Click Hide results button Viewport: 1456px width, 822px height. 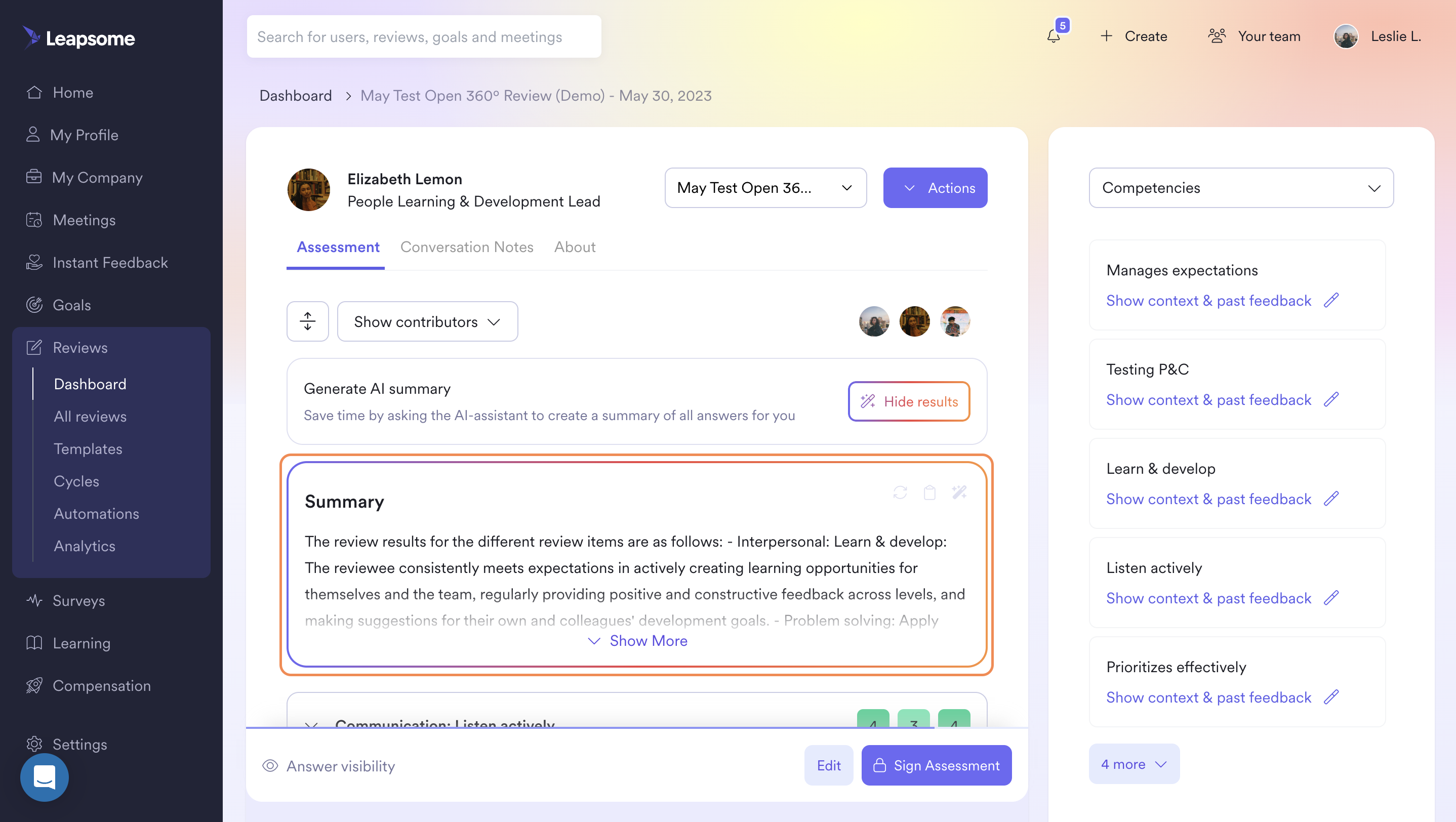pyautogui.click(x=909, y=402)
